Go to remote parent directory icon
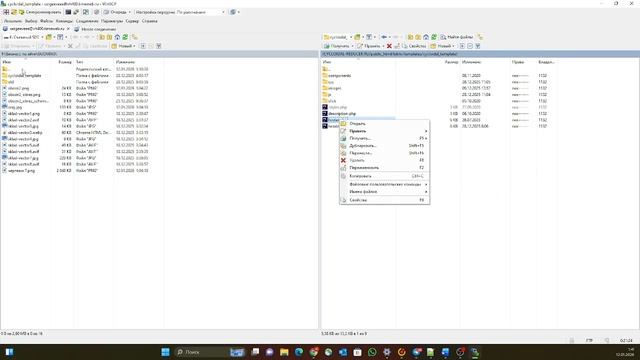 tap(411, 37)
